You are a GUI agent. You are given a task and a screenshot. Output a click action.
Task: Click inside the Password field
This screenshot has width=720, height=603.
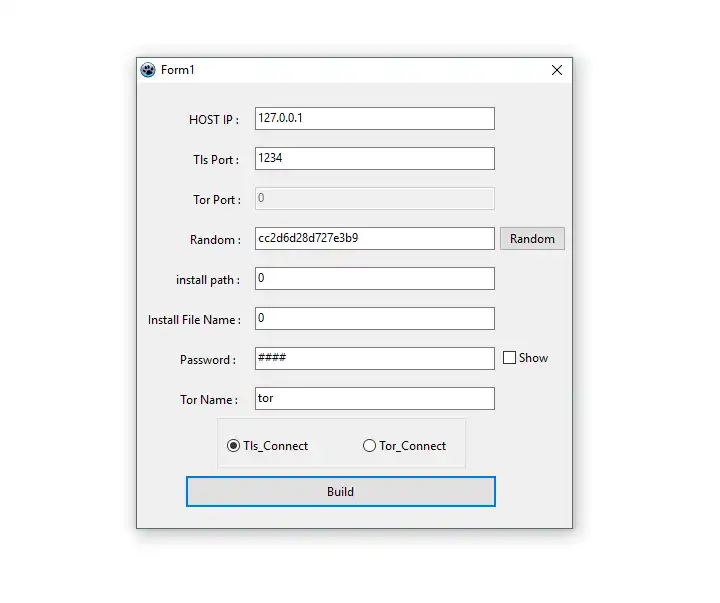pos(374,358)
